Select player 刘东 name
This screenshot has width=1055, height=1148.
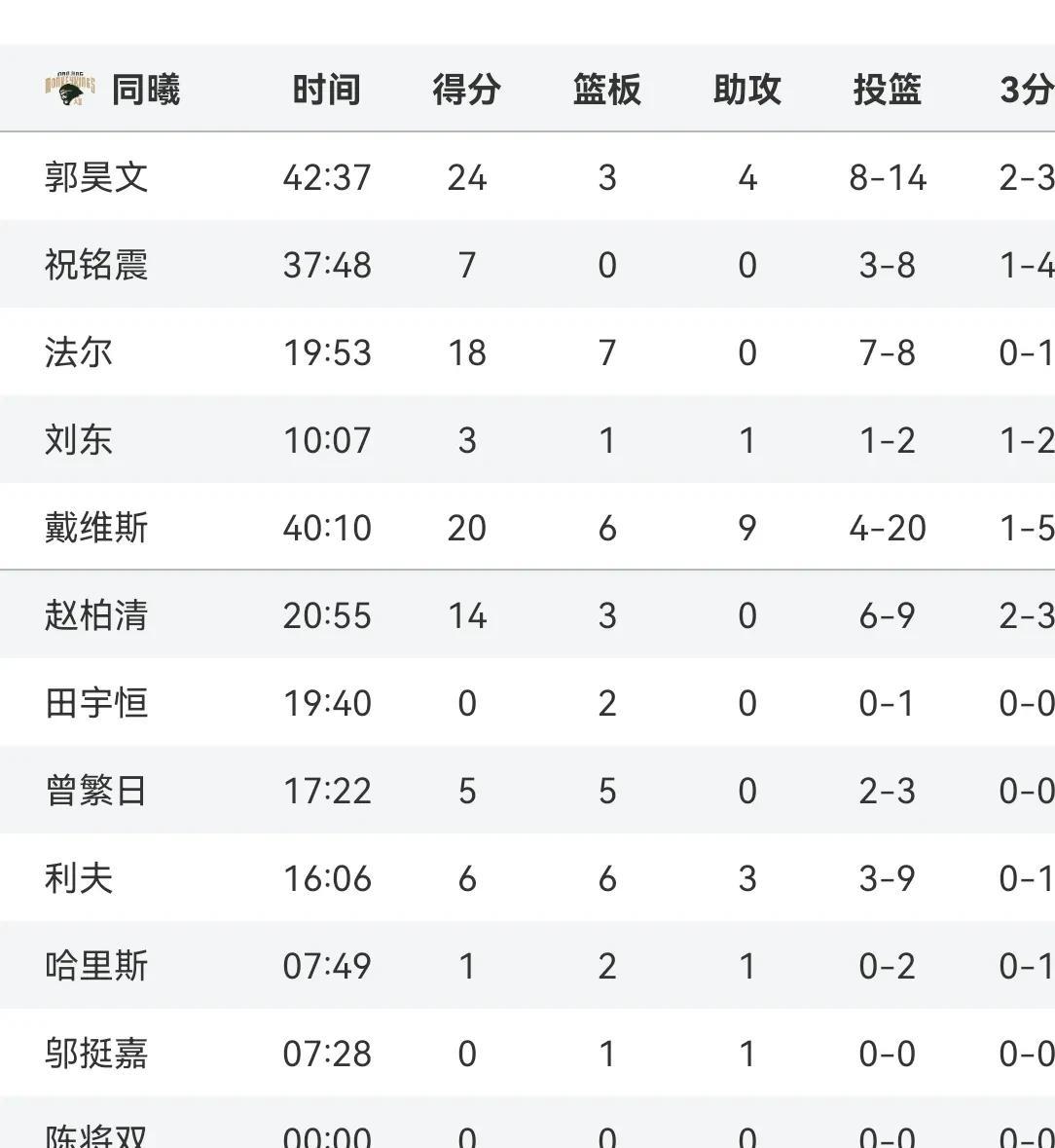pos(79,440)
